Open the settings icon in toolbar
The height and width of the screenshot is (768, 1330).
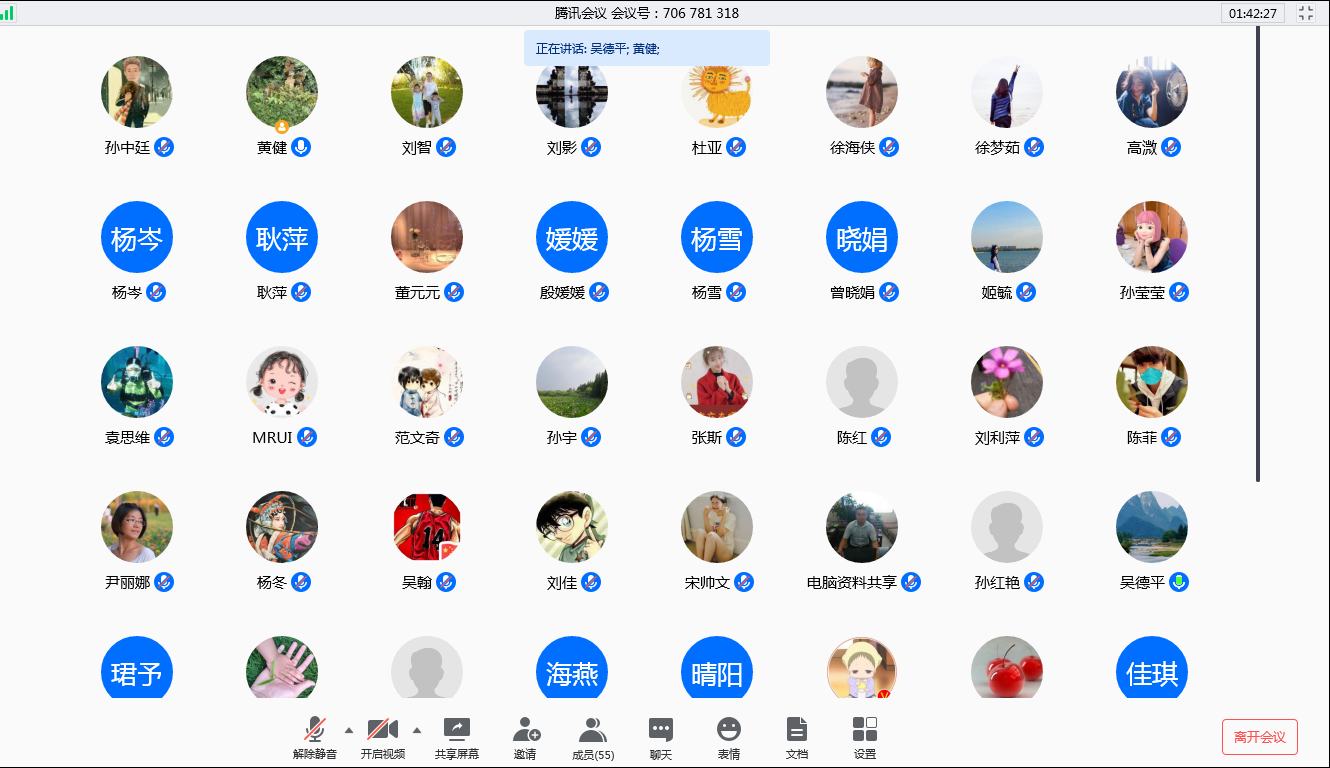pyautogui.click(x=864, y=730)
